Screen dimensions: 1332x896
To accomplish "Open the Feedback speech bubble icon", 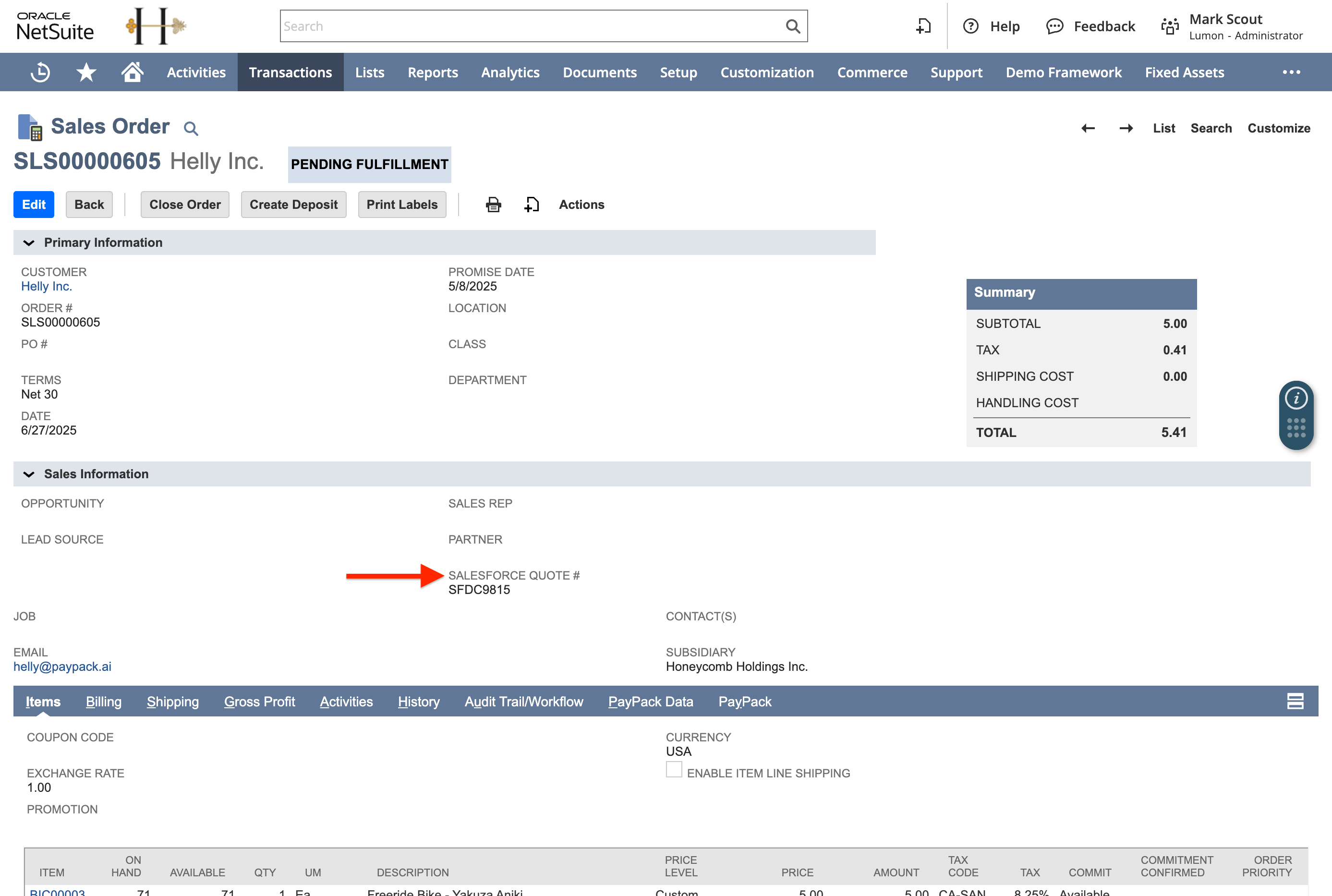I will (x=1055, y=26).
